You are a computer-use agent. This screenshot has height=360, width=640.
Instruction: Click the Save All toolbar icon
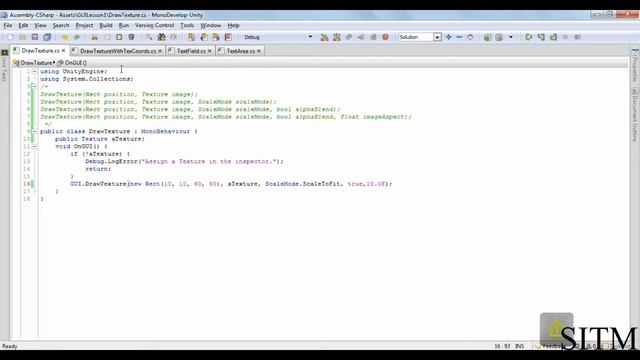click(47, 37)
